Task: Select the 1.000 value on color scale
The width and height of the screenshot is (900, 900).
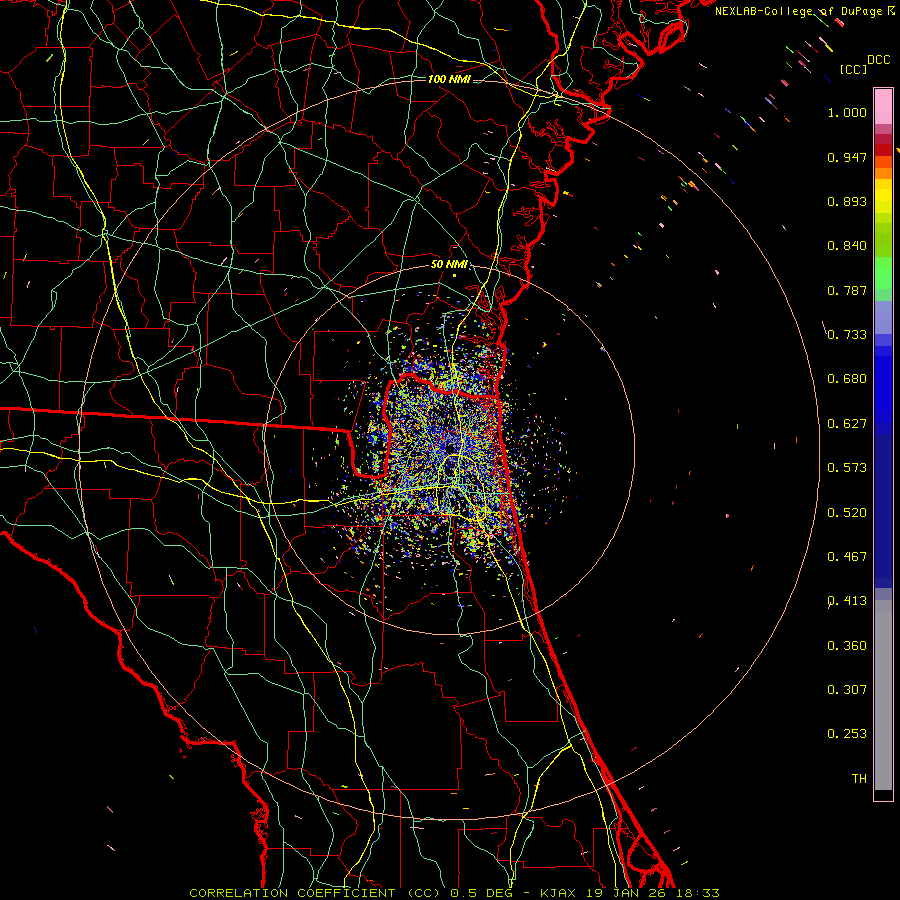Action: click(847, 112)
